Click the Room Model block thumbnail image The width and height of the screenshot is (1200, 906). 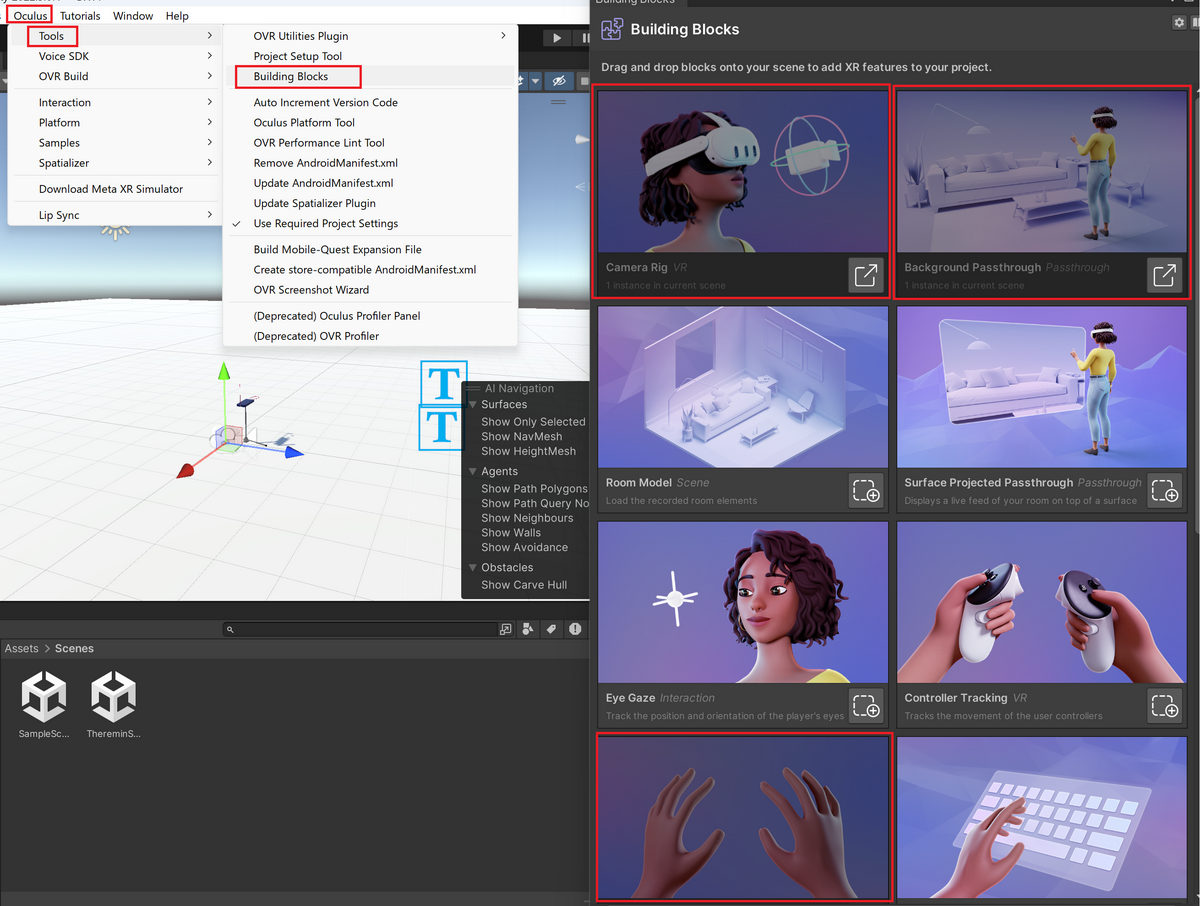[x=743, y=387]
